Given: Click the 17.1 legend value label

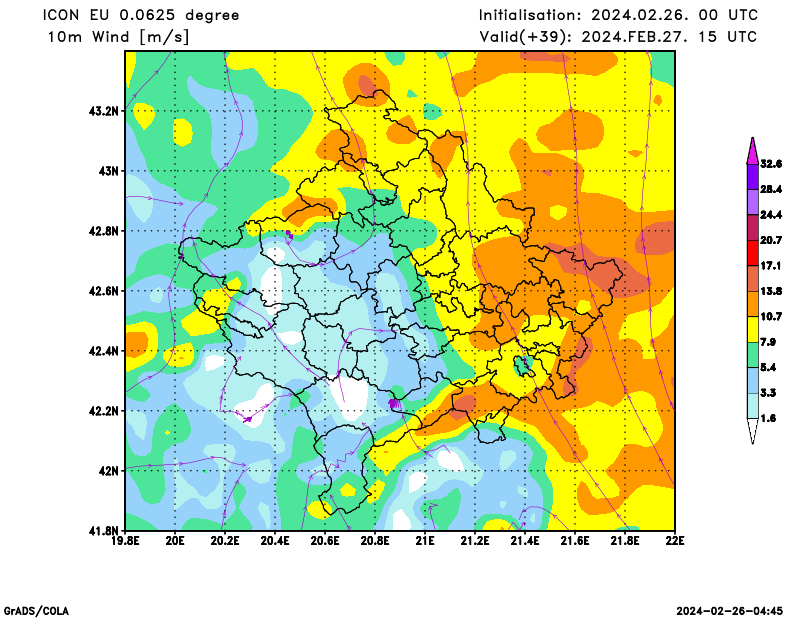Looking at the screenshot, I should [770, 266].
